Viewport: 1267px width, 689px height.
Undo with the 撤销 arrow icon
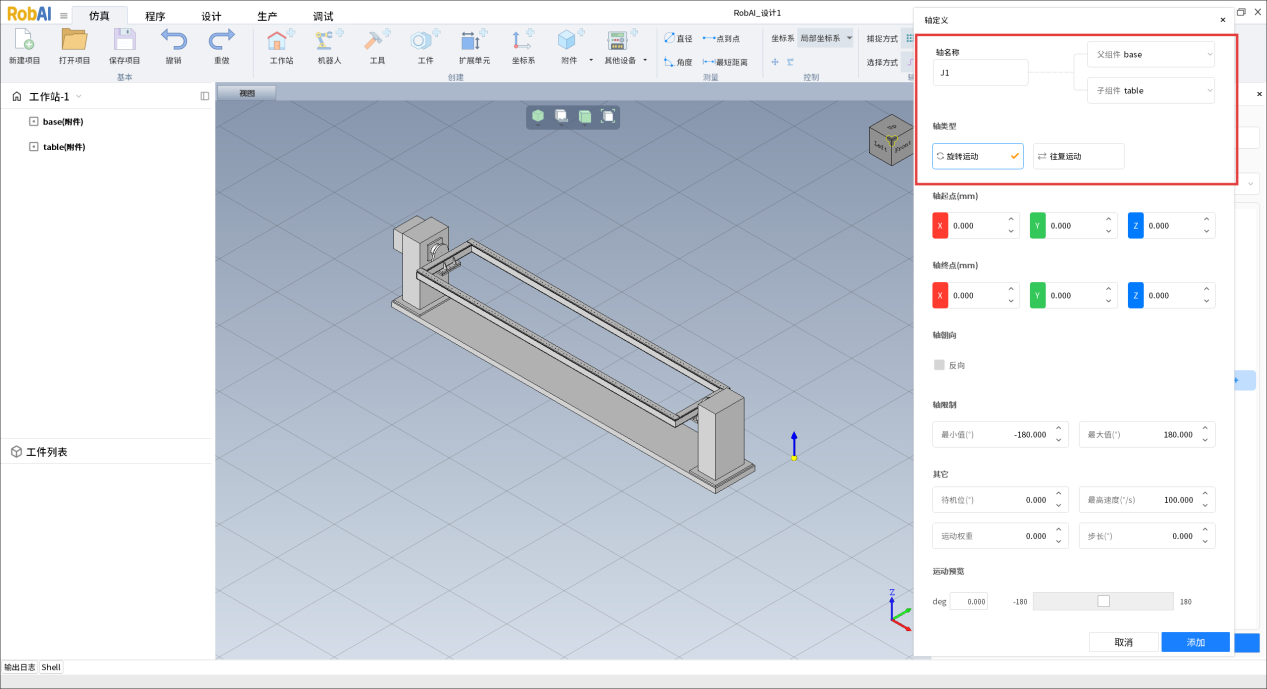[173, 41]
